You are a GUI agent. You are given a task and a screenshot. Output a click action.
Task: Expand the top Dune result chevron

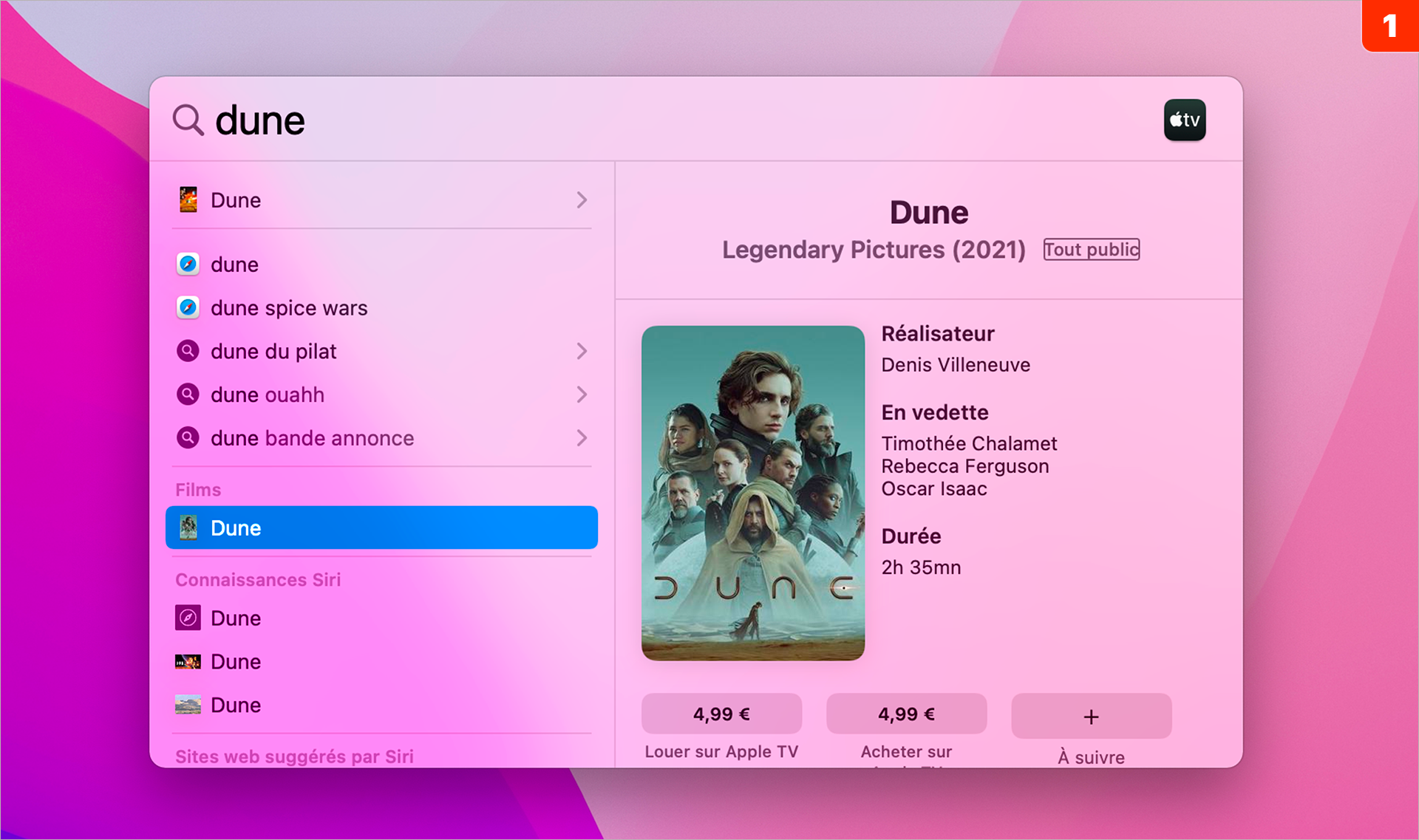coord(582,199)
